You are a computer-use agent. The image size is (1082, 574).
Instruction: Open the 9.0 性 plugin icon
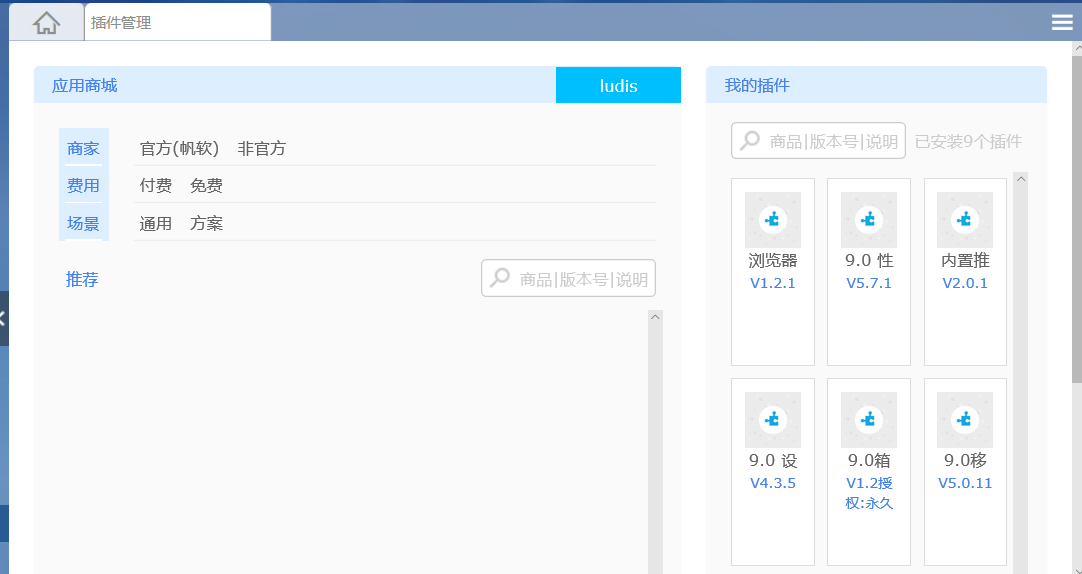tap(869, 220)
